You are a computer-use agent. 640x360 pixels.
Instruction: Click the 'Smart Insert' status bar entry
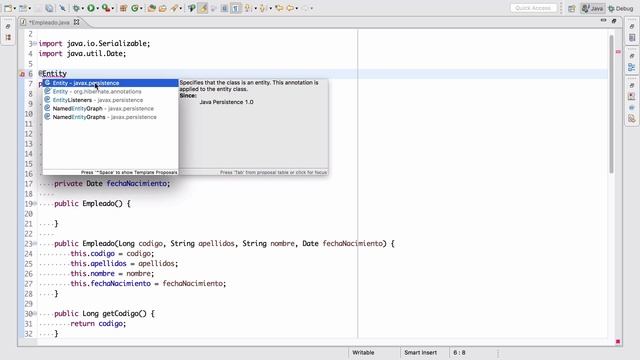tap(420, 353)
